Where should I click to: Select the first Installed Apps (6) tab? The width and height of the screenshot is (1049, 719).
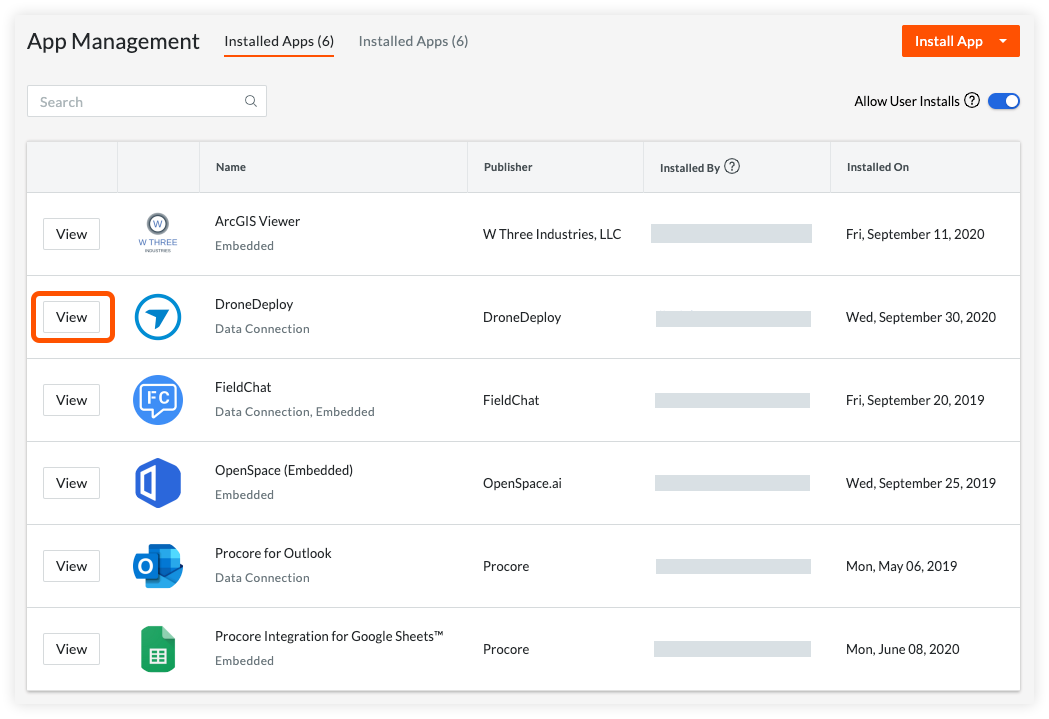[278, 42]
